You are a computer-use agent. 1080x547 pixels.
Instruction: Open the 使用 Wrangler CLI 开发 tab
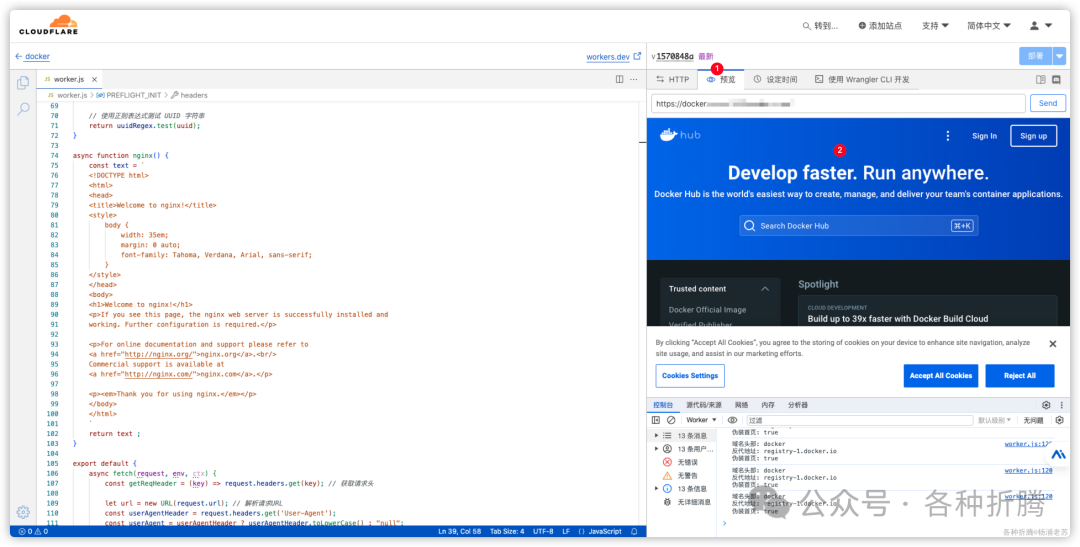tap(862, 79)
